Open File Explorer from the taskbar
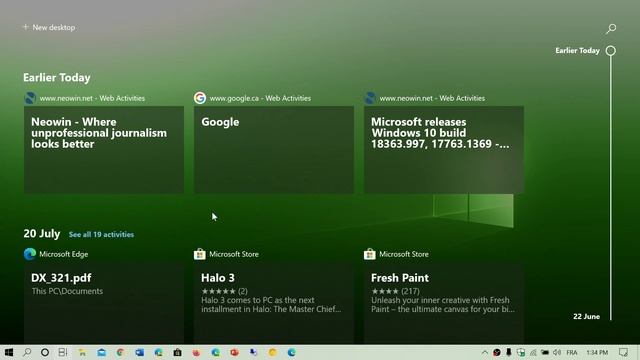Viewport: 640px width, 360px height. coord(82,352)
